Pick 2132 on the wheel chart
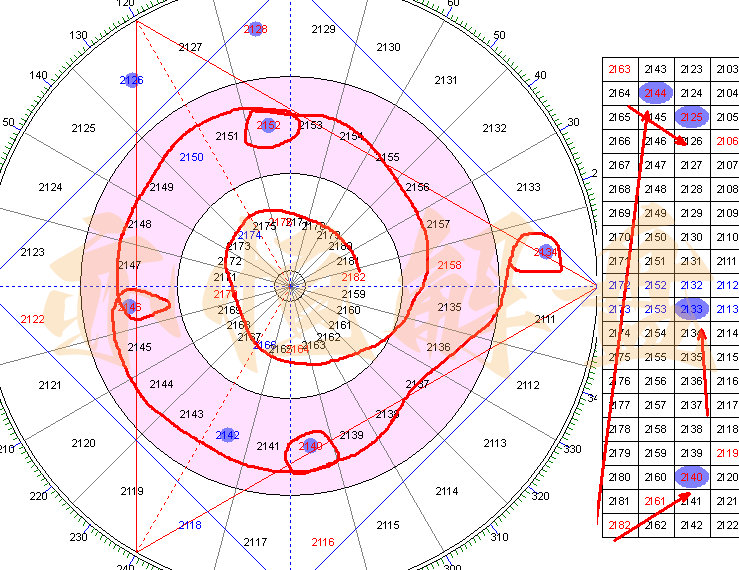The image size is (739, 570). (494, 128)
